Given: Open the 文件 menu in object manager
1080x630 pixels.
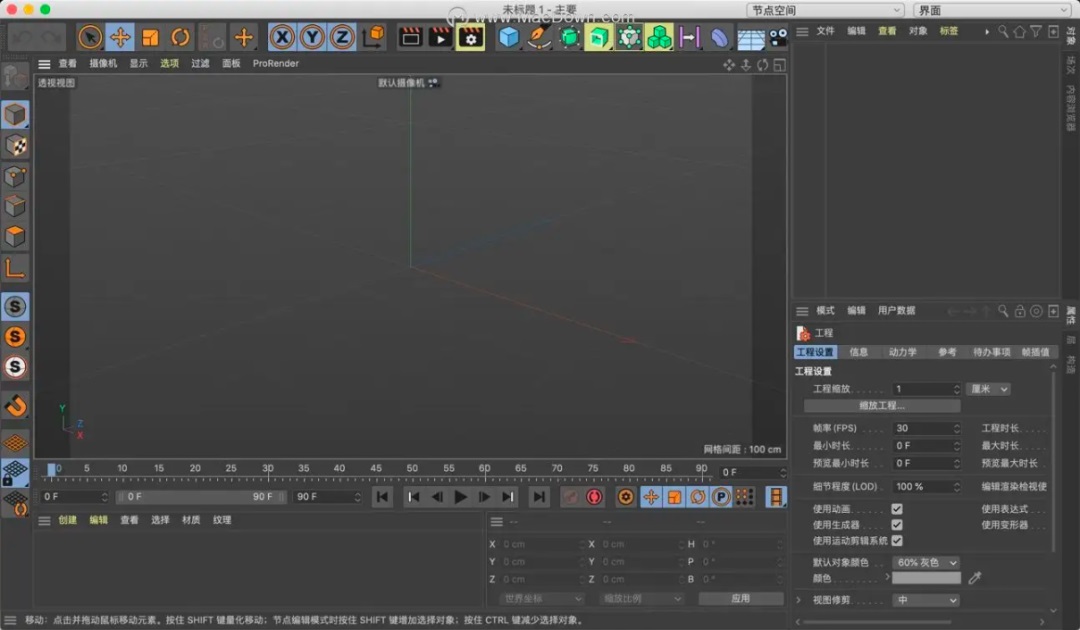Looking at the screenshot, I should coord(825,31).
